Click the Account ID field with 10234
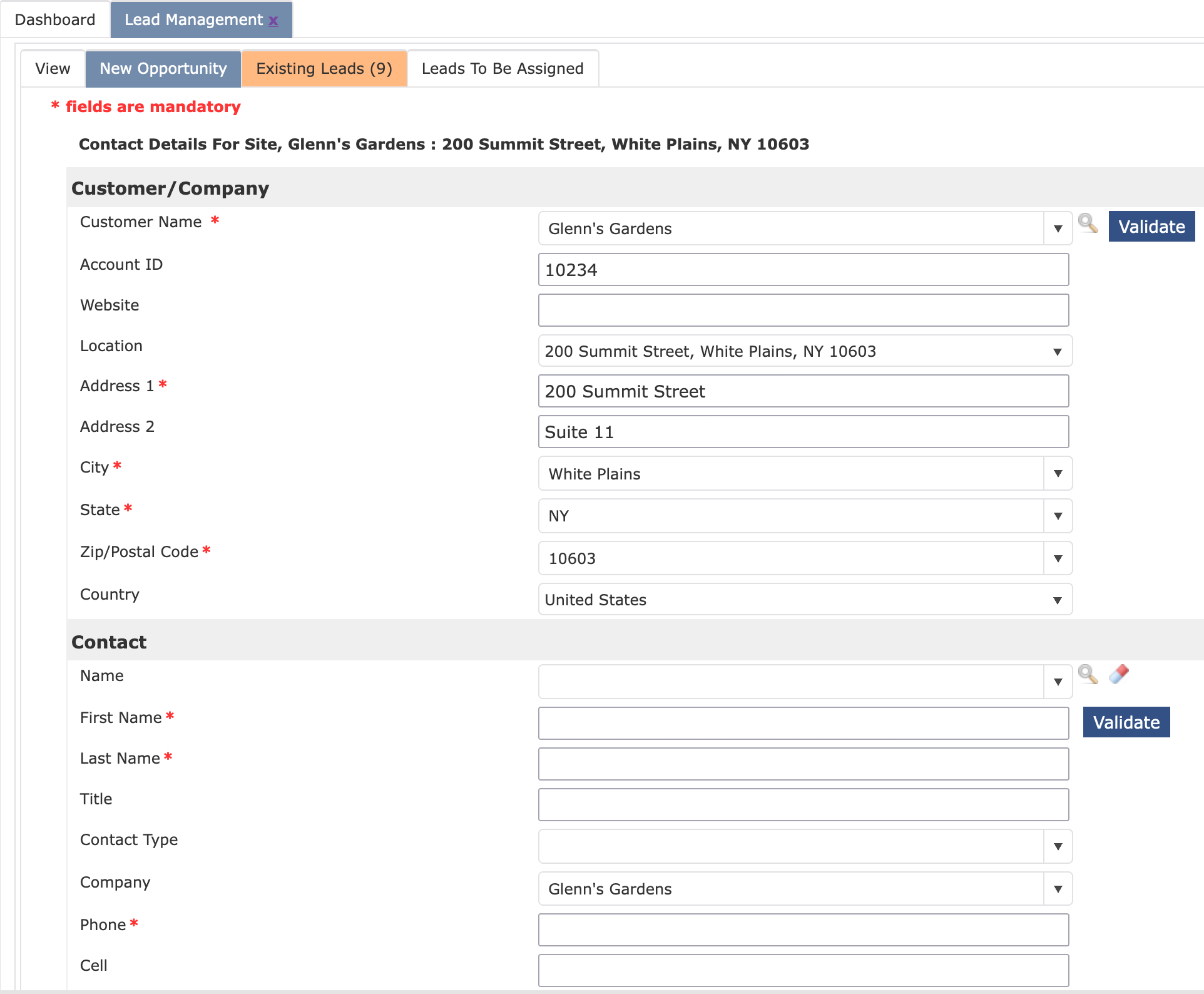The height and width of the screenshot is (994, 1204). point(804,270)
